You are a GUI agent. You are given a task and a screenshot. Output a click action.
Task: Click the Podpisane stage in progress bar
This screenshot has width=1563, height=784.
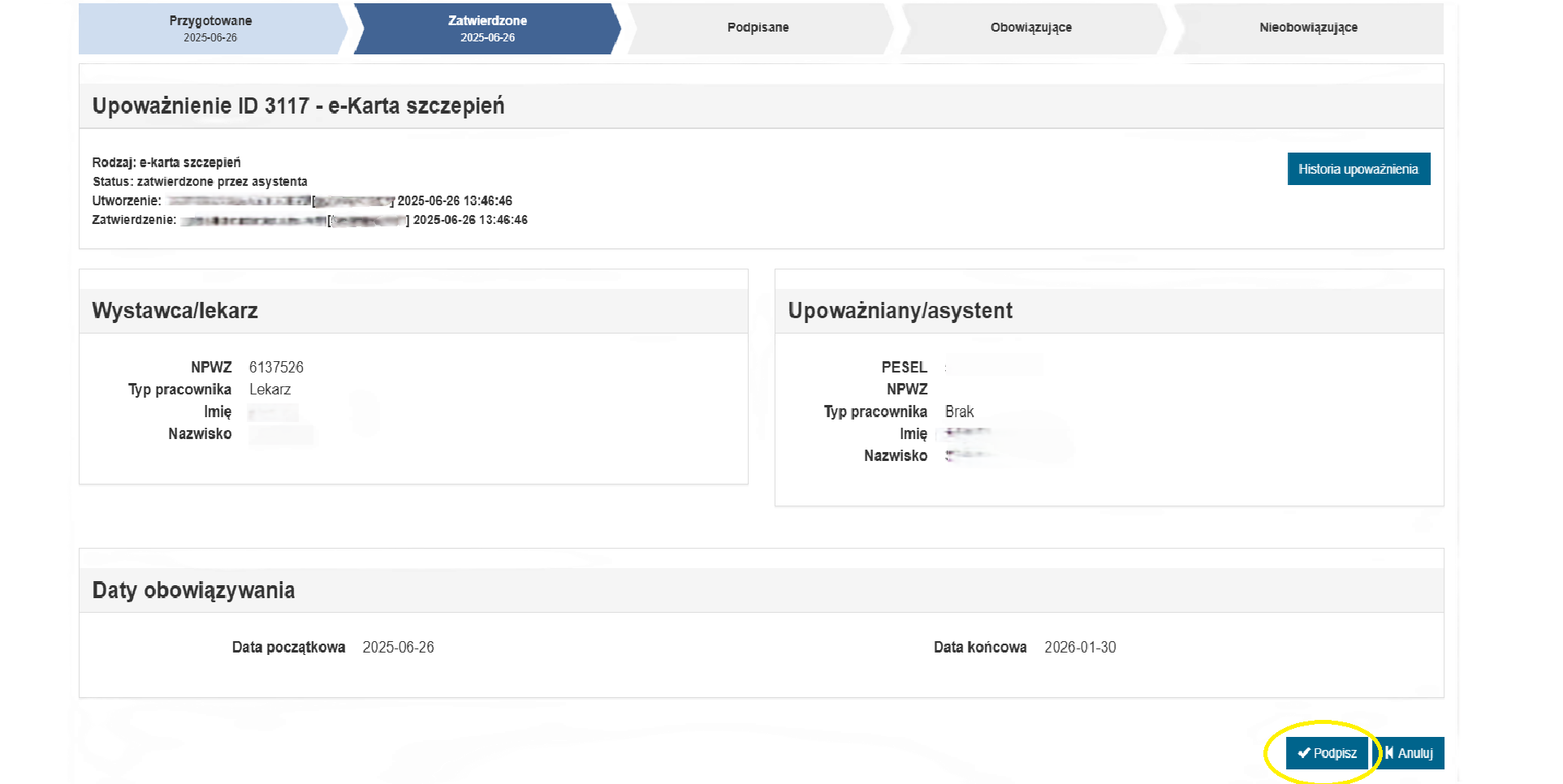pyautogui.click(x=758, y=28)
